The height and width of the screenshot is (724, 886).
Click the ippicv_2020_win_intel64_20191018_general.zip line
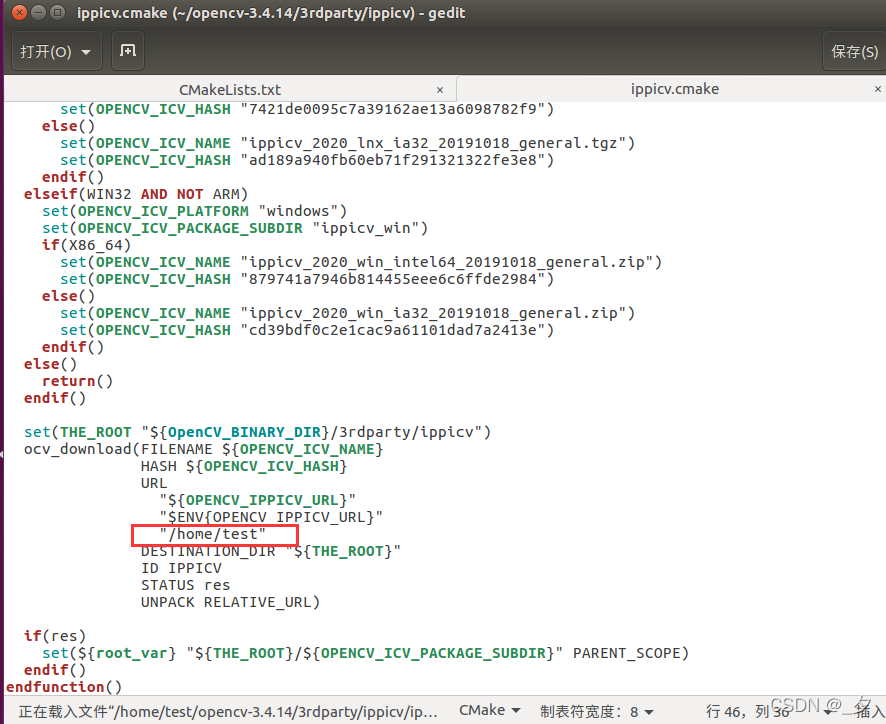pyautogui.click(x=361, y=262)
